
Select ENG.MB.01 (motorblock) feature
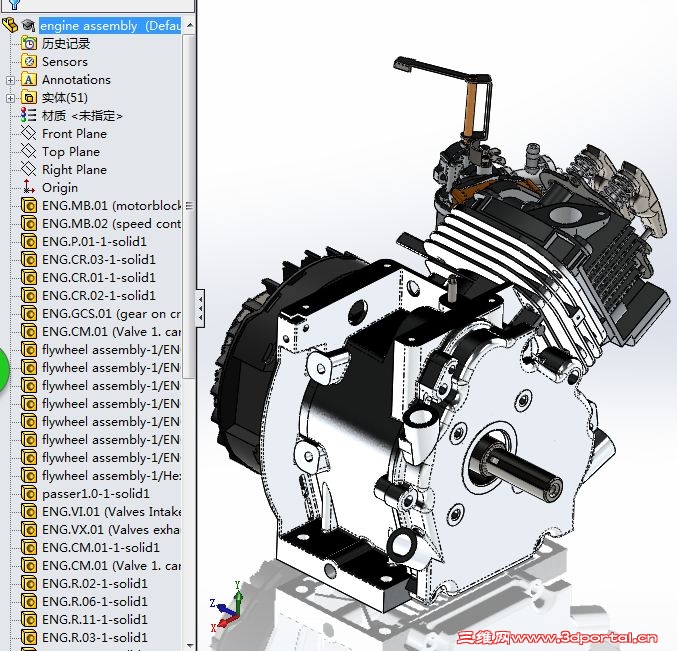[x=111, y=205]
